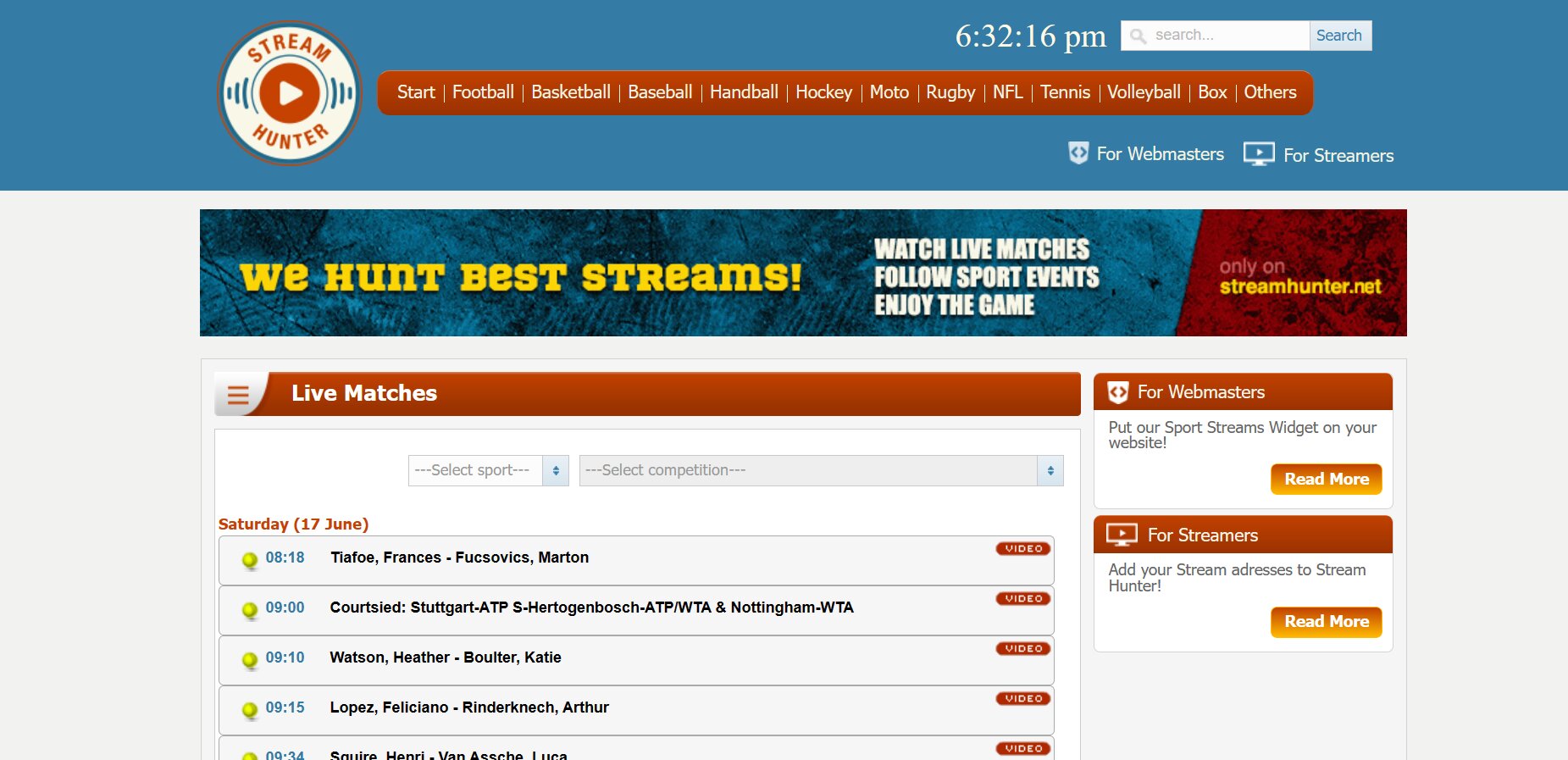
Task: Open the Handball section
Action: click(744, 92)
